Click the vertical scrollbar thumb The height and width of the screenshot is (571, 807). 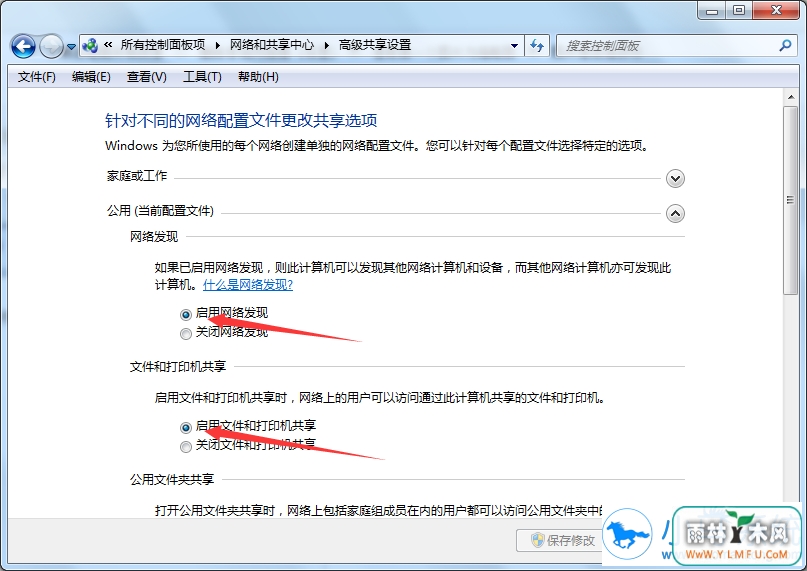[791, 200]
